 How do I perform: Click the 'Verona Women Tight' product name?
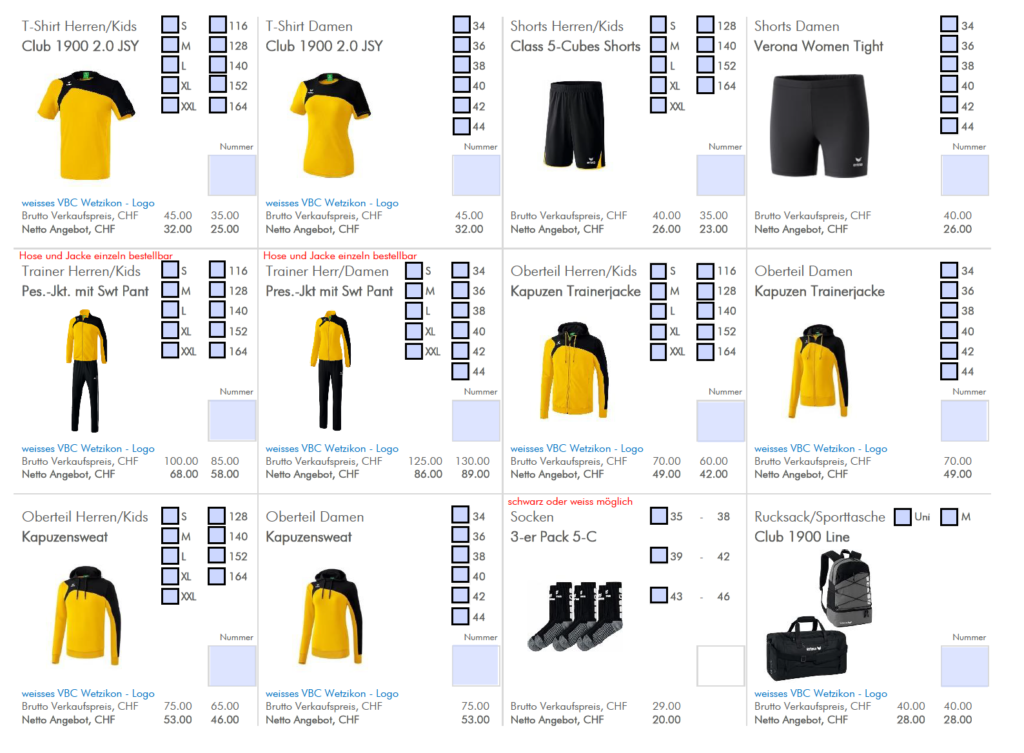coord(818,46)
